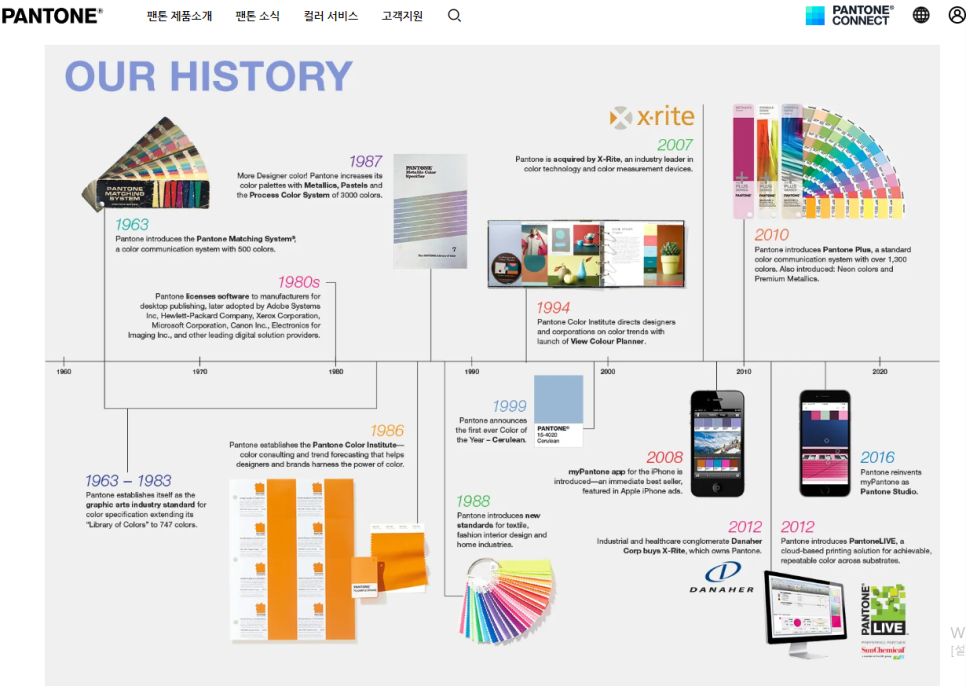
Task: Click the 2012 heading above the PantoneLIVE text
Action: [798, 527]
